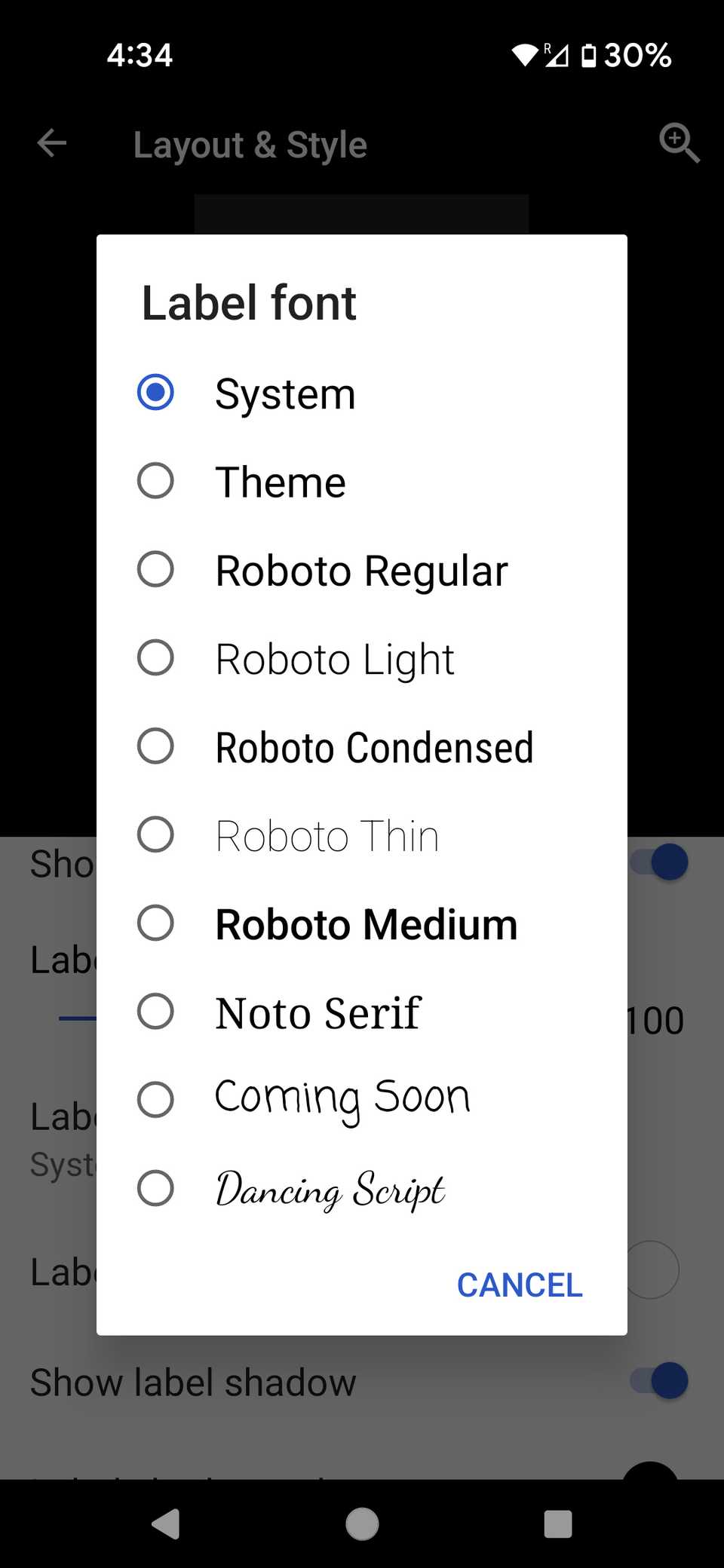724x1568 pixels.
Task: Tap the Android back navigation triangle
Action: click(167, 1522)
